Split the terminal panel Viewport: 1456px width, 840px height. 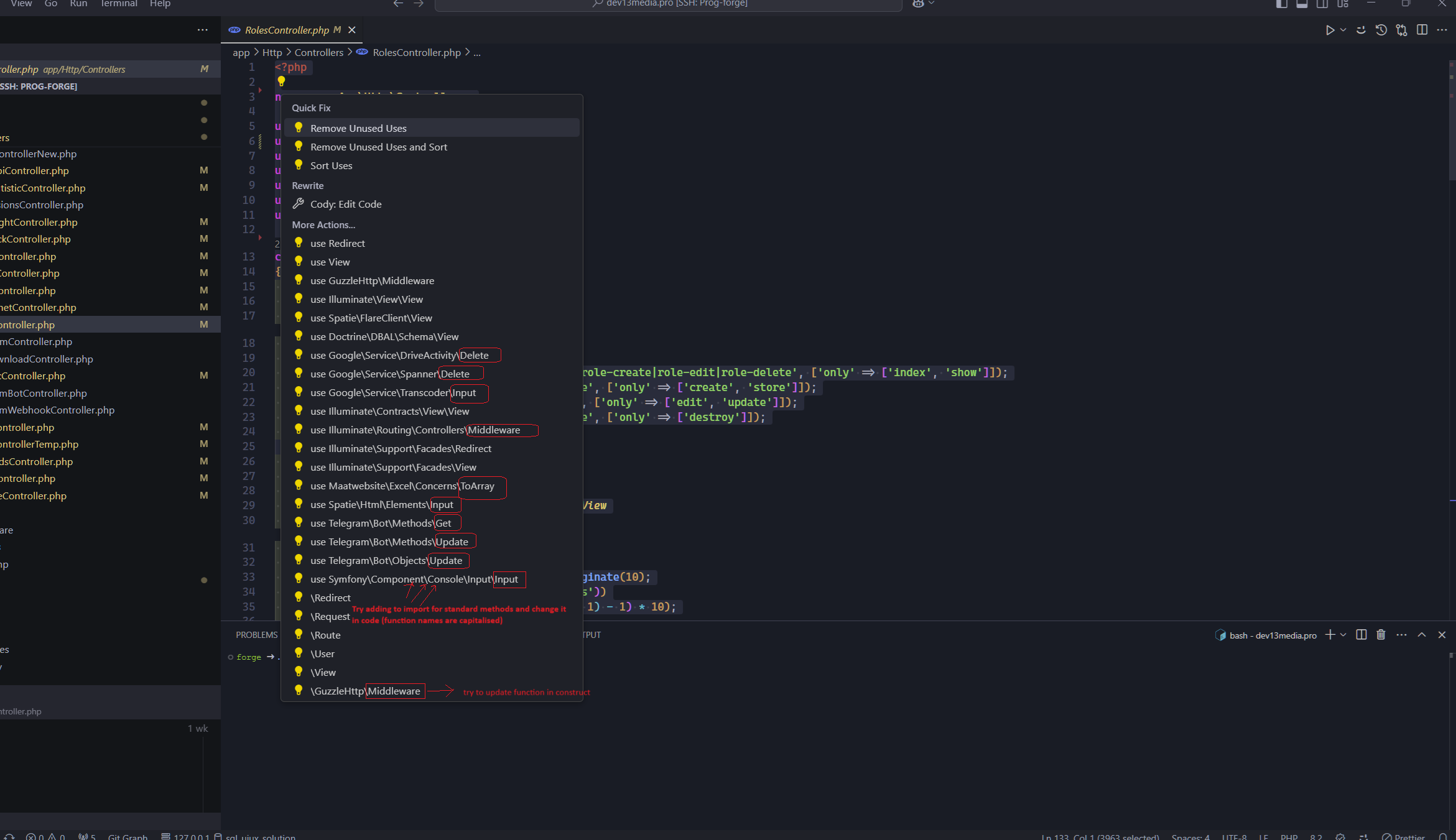point(1361,635)
